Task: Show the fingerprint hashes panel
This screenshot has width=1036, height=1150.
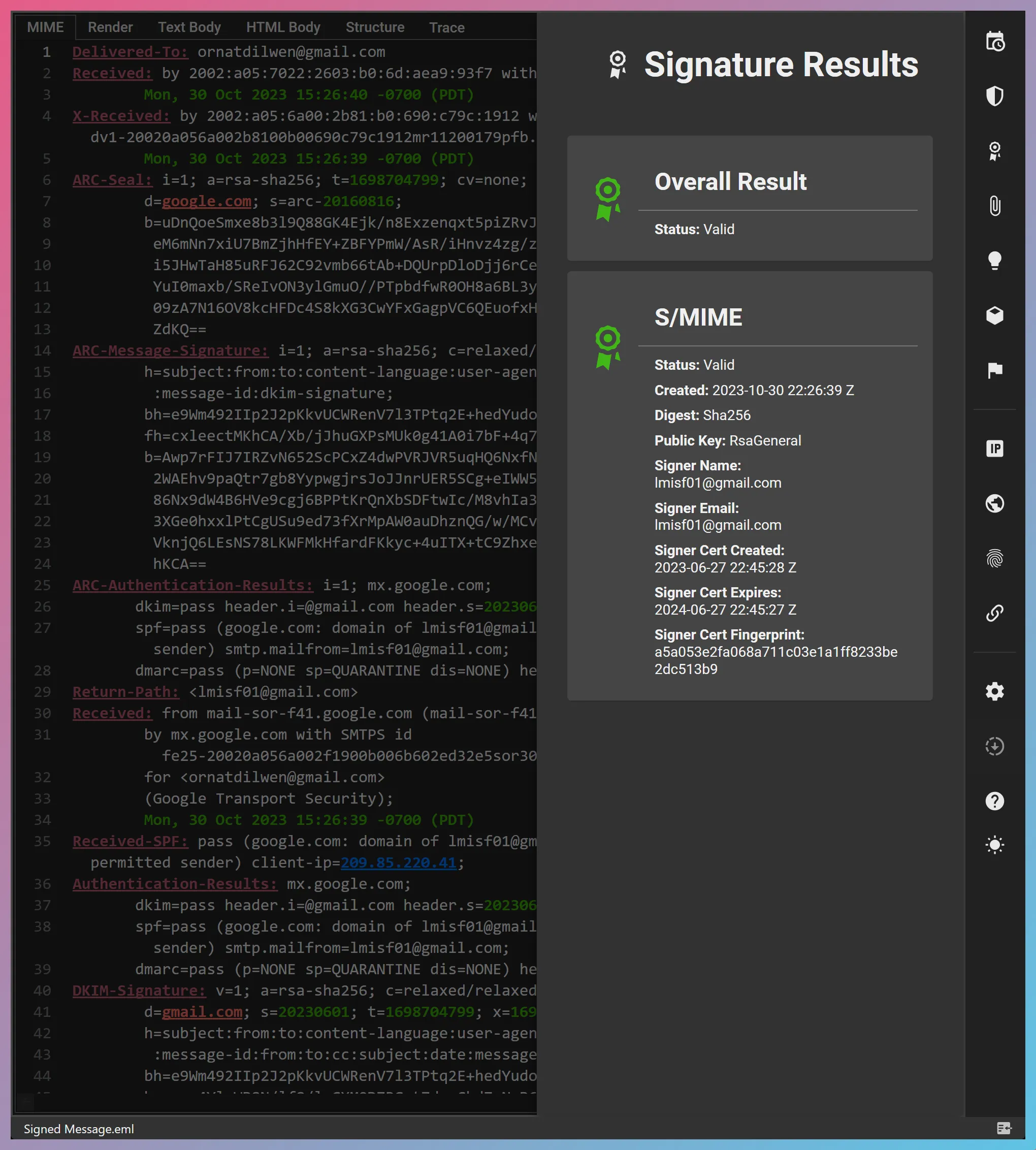Action: 995,559
